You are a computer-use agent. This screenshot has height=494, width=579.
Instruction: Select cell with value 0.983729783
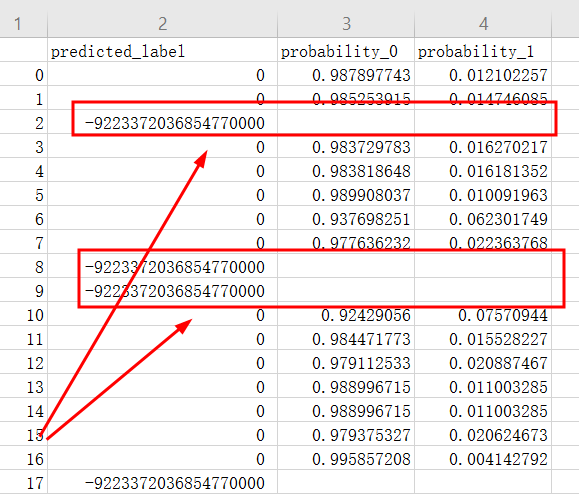tap(346, 147)
